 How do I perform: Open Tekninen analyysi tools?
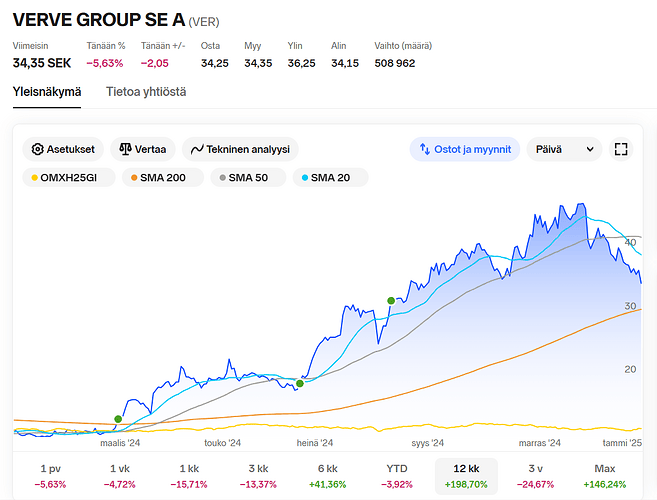(240, 149)
